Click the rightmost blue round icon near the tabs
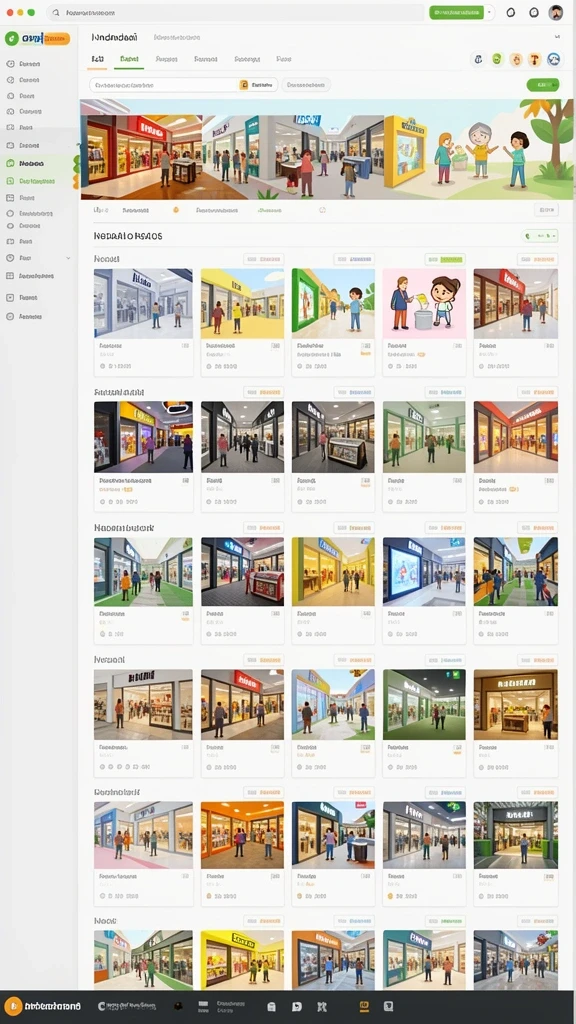Screen dimensions: 576x1024 tap(554, 59)
